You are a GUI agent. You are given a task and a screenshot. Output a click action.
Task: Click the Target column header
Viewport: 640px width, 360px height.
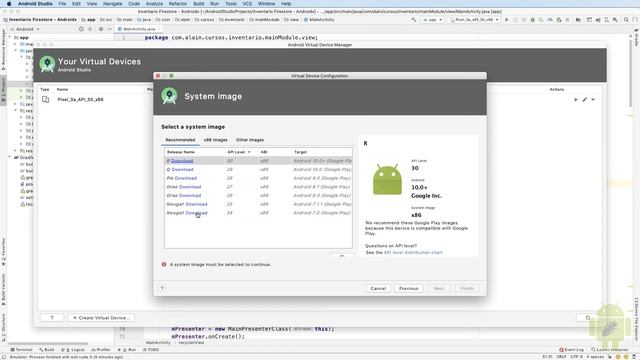pos(300,152)
